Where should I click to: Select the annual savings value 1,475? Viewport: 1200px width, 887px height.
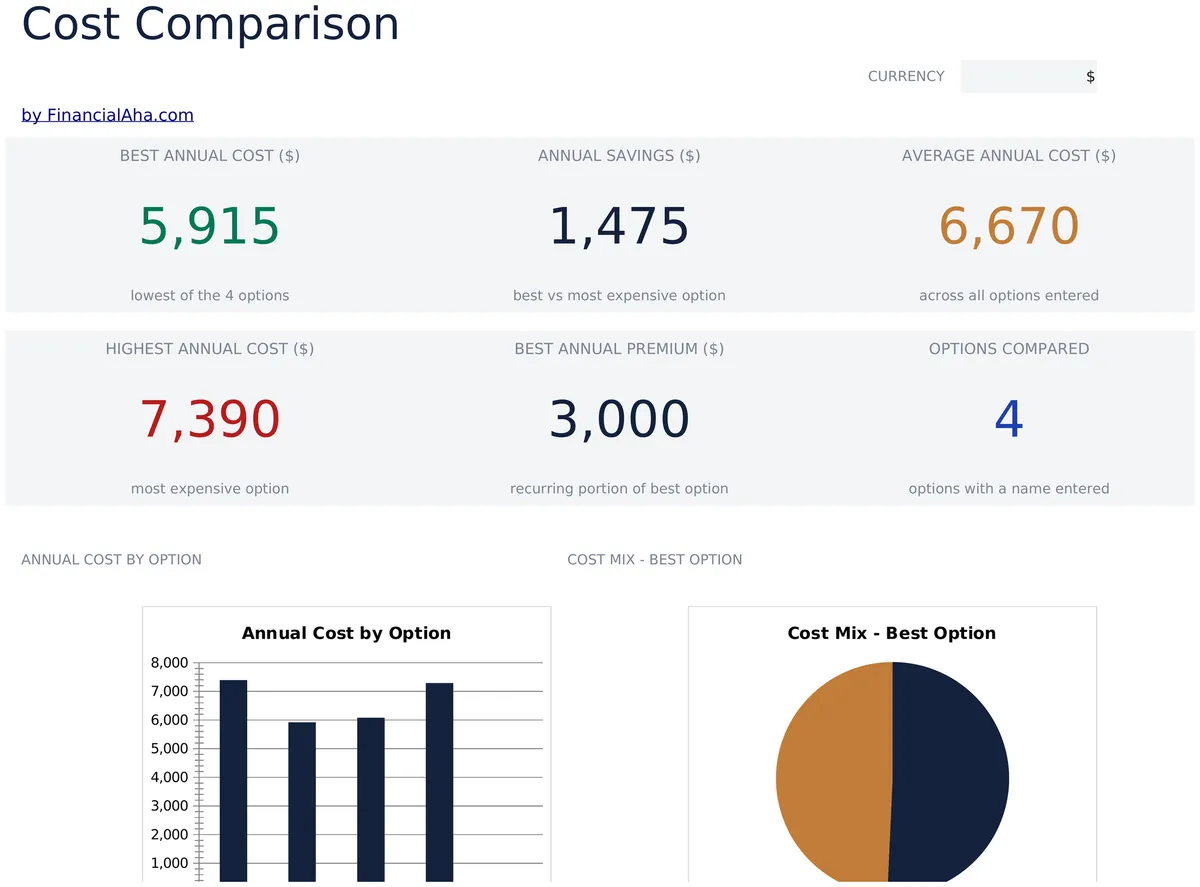619,226
